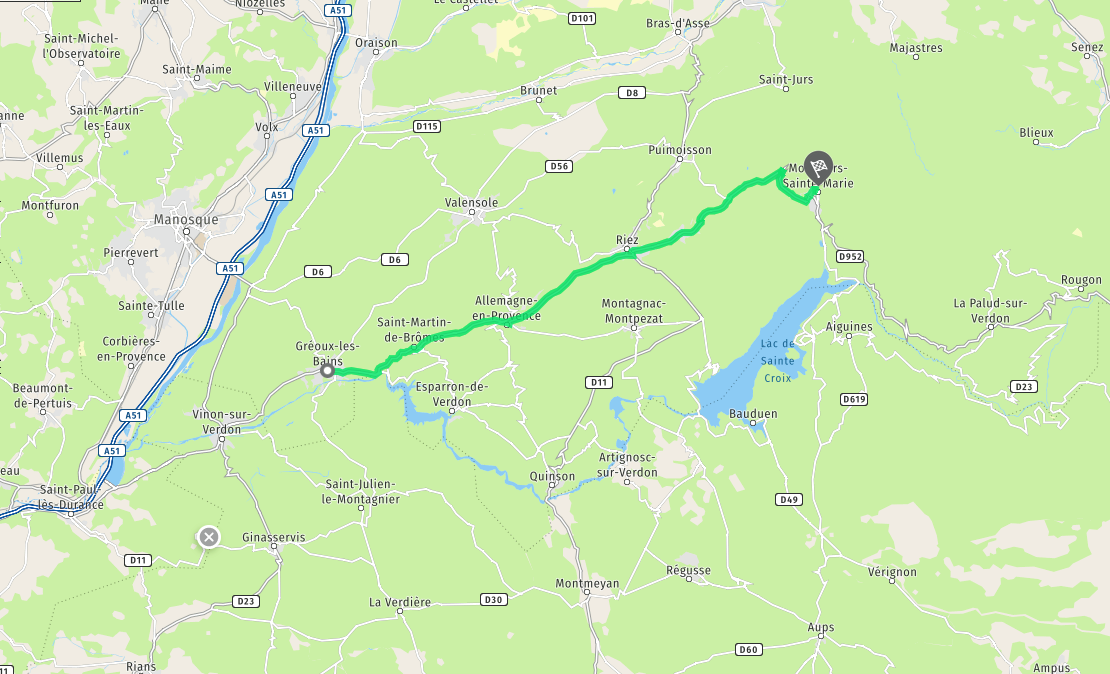The image size is (1110, 674).
Task: Click the Valensole town label
Action: pyautogui.click(x=471, y=202)
